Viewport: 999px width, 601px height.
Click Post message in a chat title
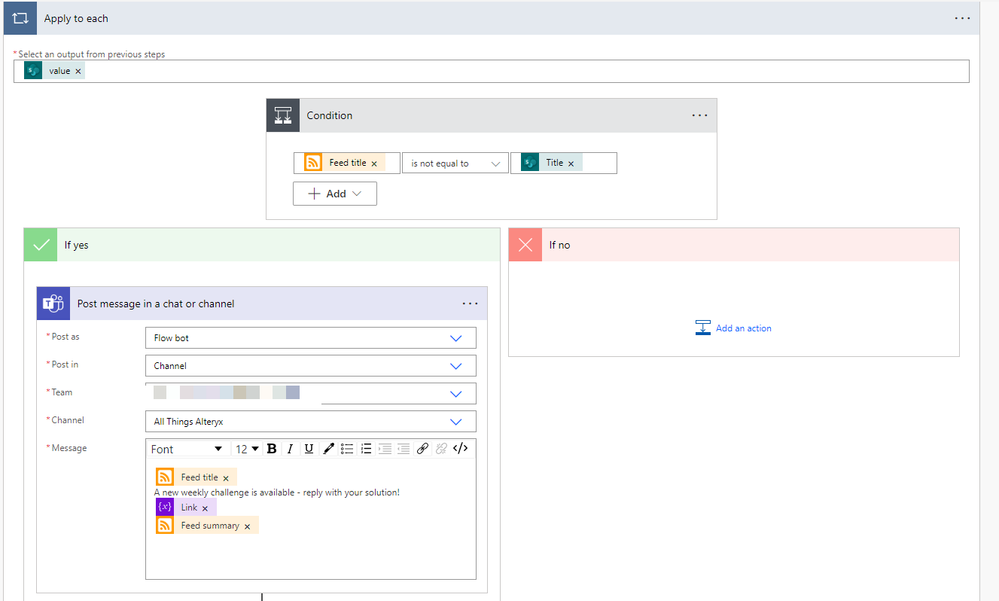pos(155,304)
